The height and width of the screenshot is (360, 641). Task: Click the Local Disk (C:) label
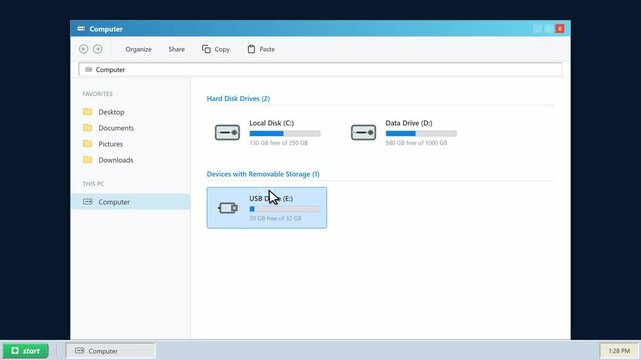(271, 123)
